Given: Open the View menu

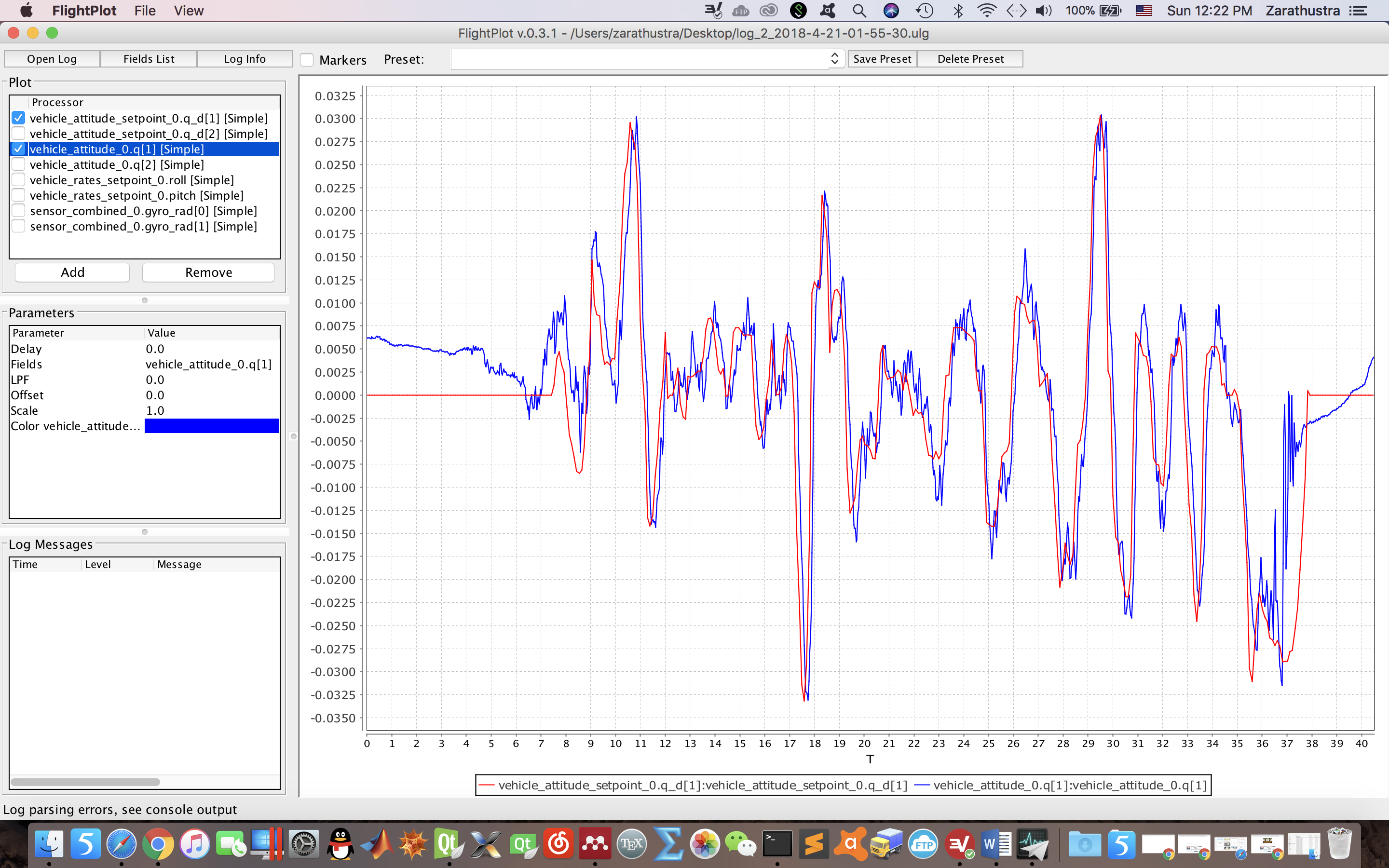Looking at the screenshot, I should click(188, 10).
